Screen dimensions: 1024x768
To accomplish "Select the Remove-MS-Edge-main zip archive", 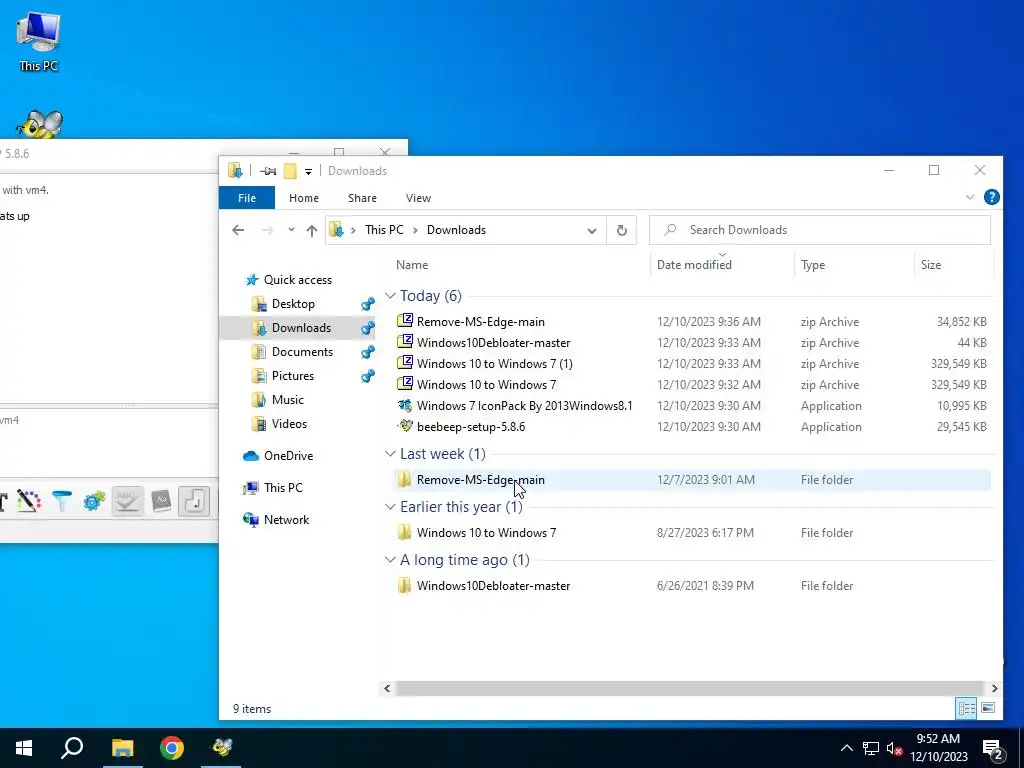I will coord(692,321).
